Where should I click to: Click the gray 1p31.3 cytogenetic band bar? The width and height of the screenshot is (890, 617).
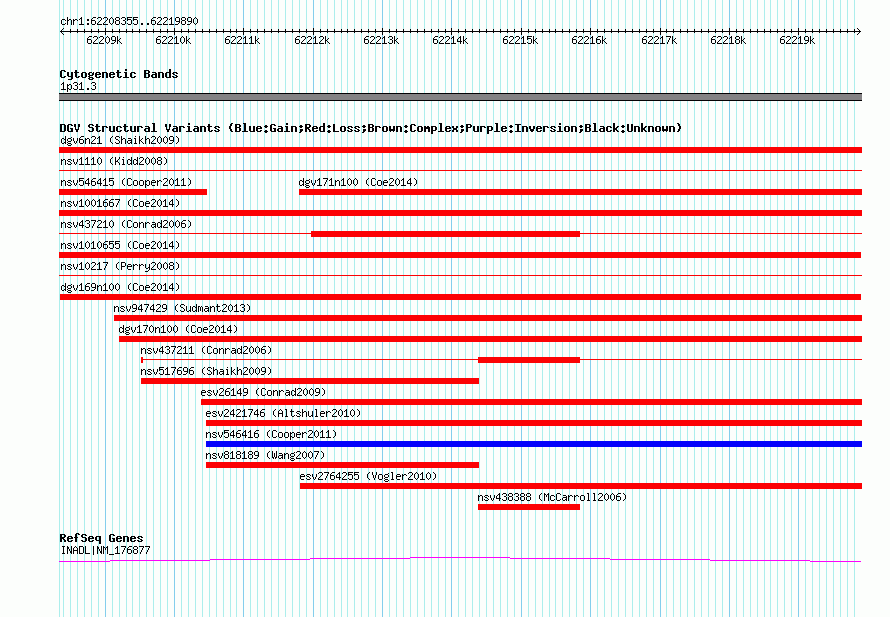coord(460,97)
